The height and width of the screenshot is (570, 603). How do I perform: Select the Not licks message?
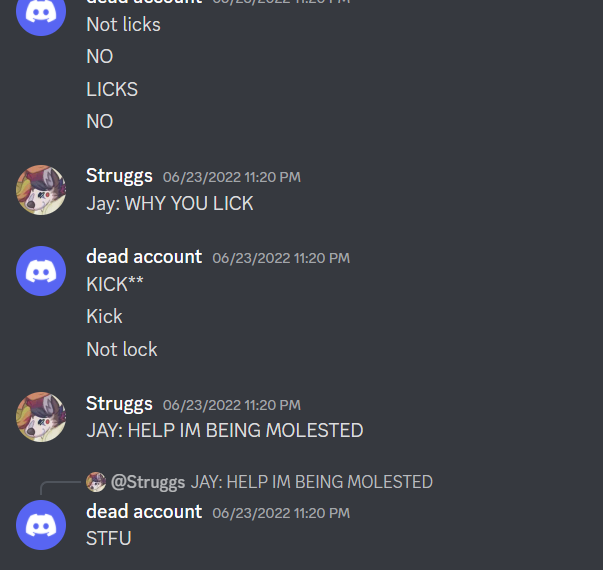[x=123, y=24]
